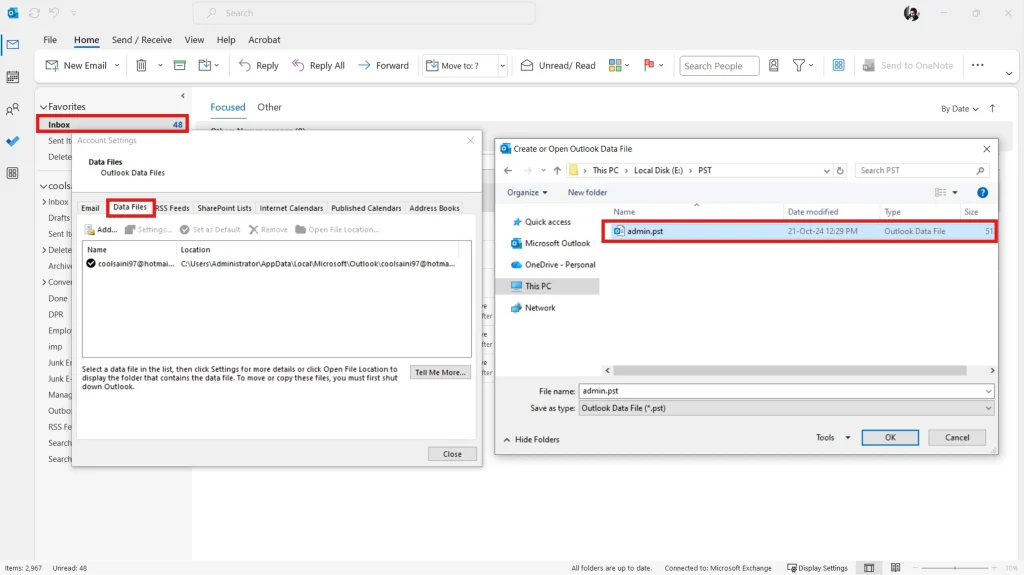Collapse the Favorites section
Image resolution: width=1024 pixels, height=575 pixels.
[44, 107]
